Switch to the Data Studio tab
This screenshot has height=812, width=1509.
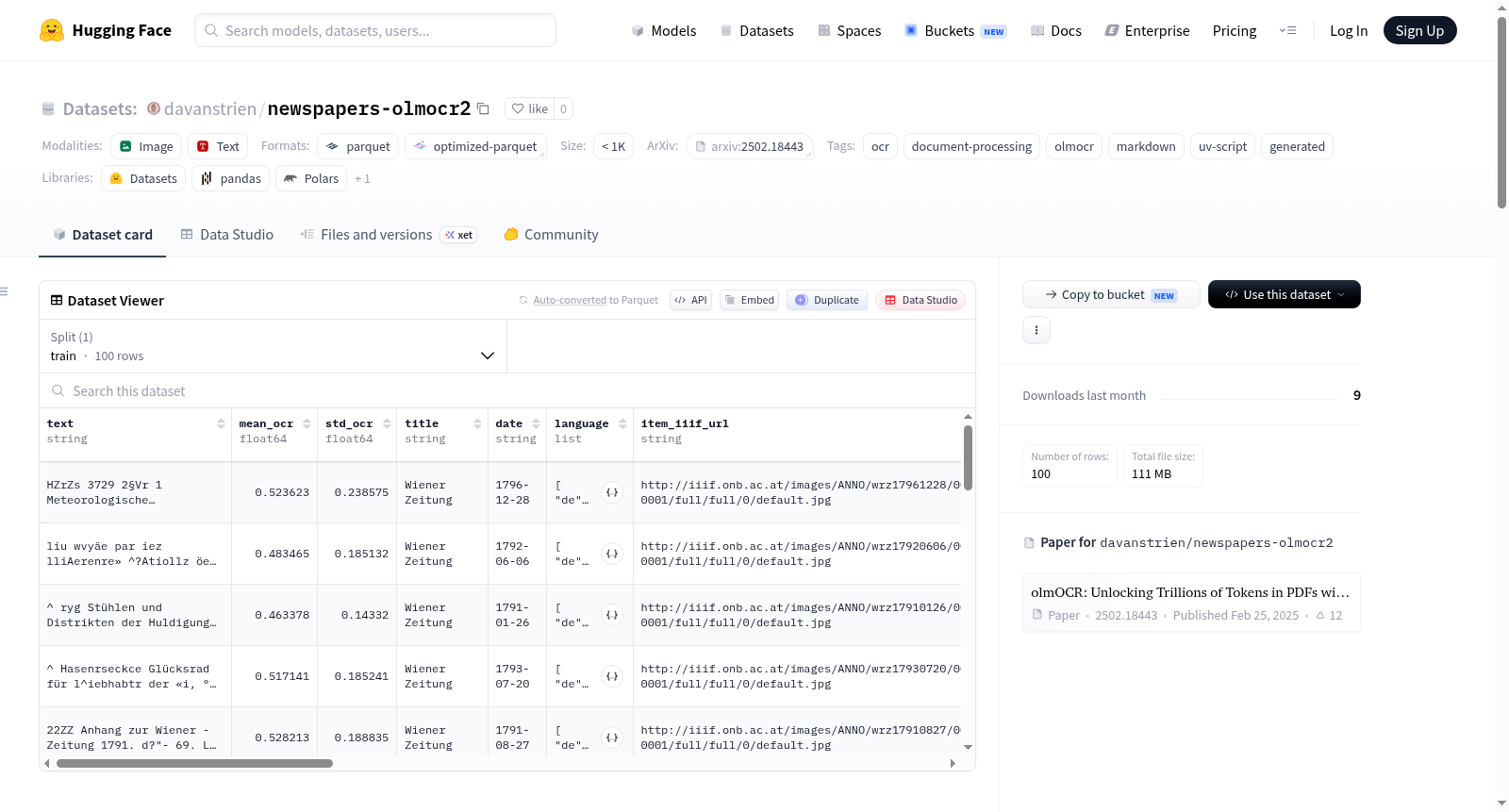[x=227, y=235]
